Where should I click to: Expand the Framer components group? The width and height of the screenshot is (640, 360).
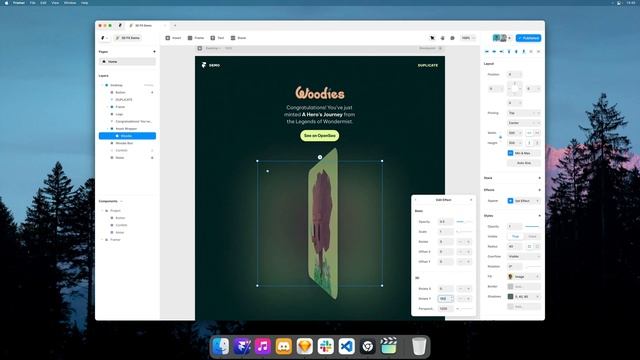coord(102,240)
